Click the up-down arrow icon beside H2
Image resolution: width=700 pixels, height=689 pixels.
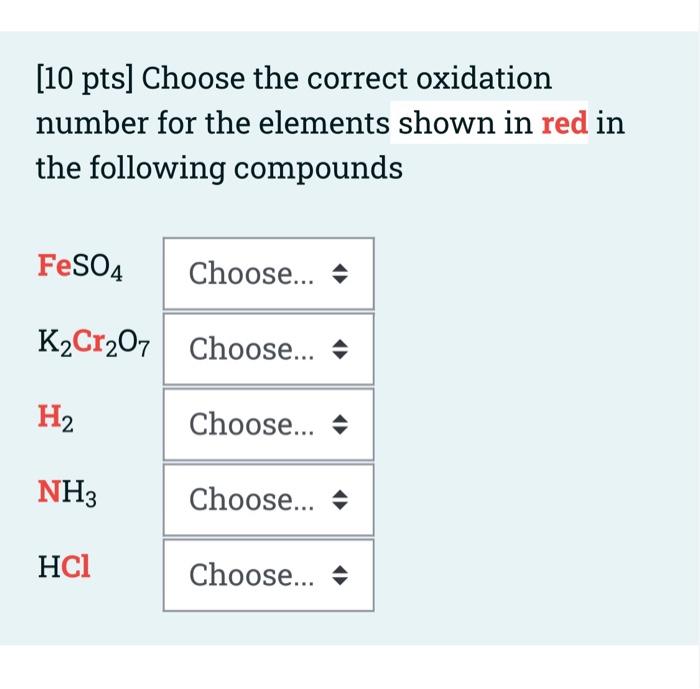(x=340, y=425)
